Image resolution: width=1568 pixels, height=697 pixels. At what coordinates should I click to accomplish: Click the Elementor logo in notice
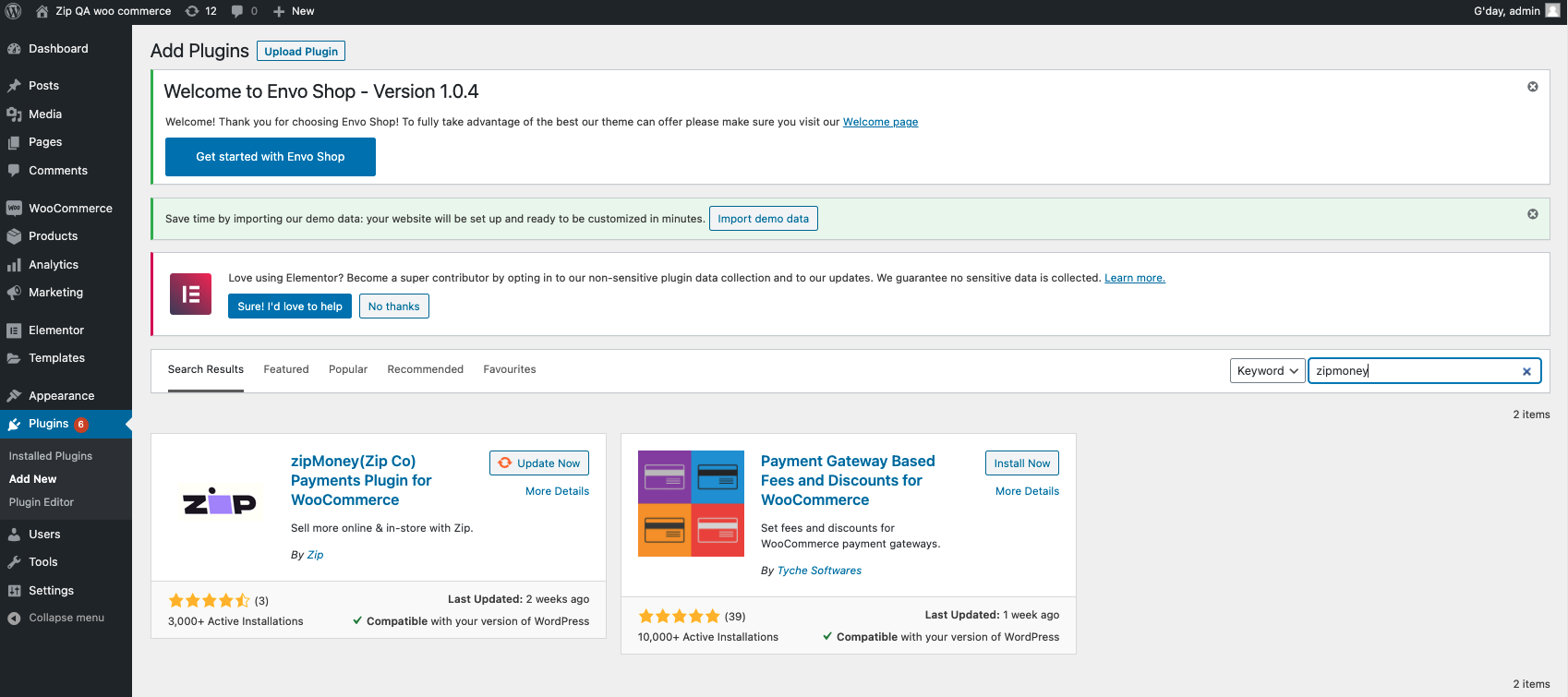coord(191,294)
